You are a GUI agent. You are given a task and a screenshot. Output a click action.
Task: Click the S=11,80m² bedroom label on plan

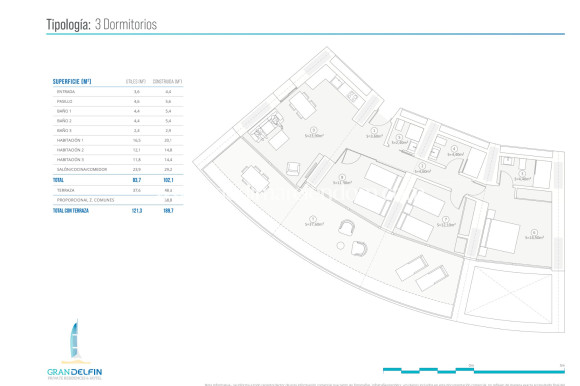tap(343, 183)
